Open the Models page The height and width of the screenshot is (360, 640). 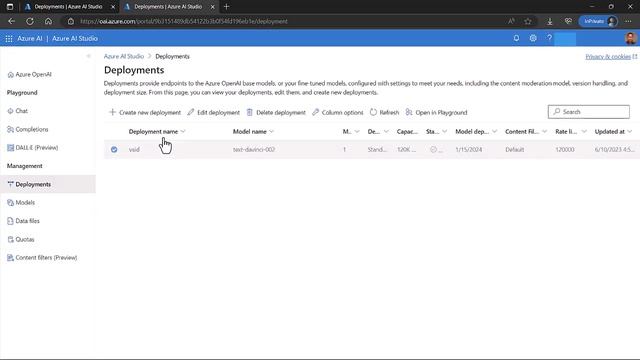(21, 202)
